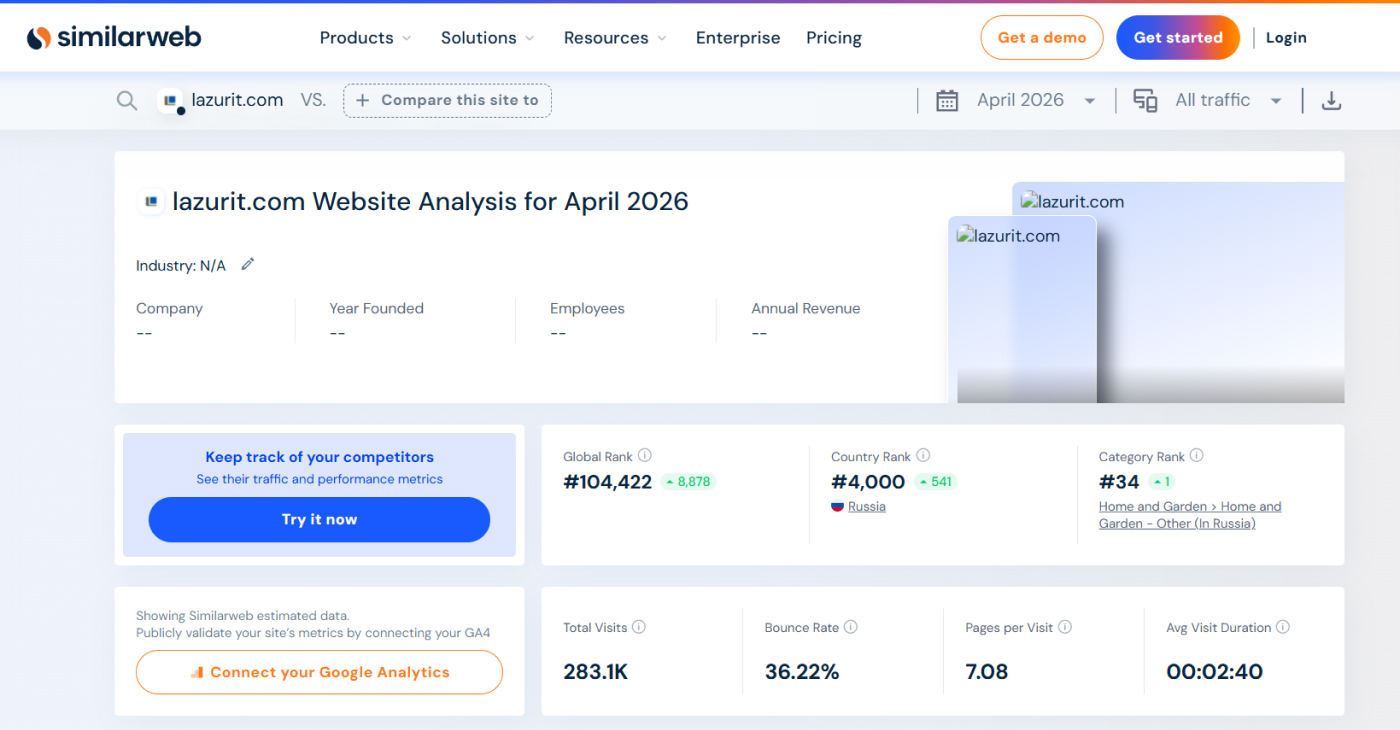Click the Bounce Rate value 36.22%

coord(802,672)
